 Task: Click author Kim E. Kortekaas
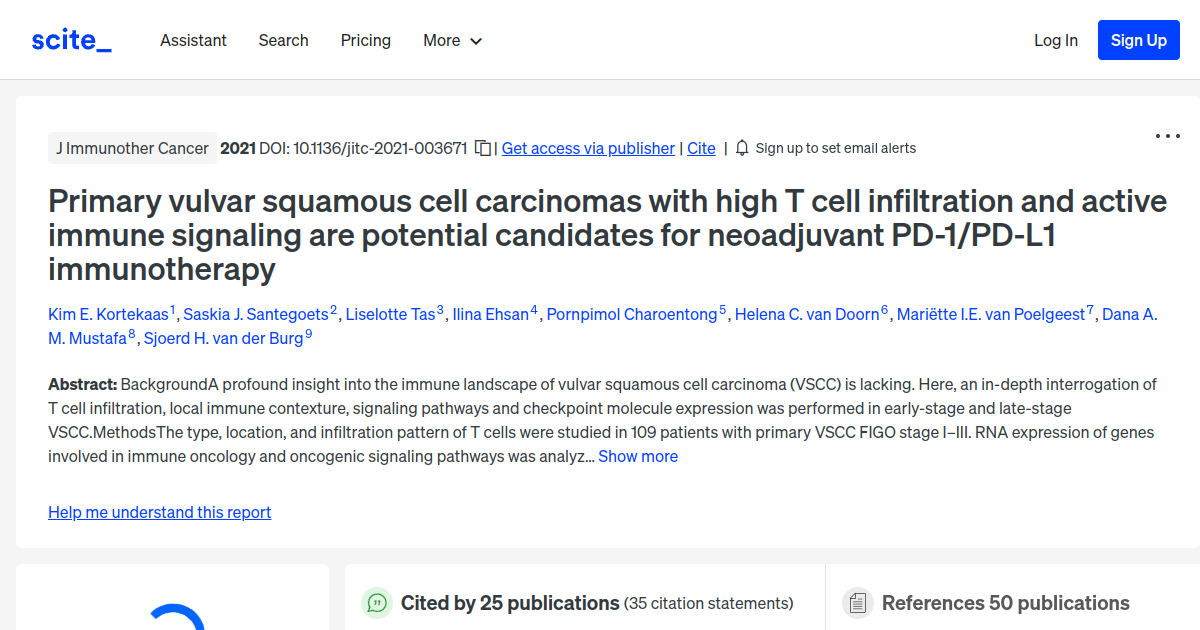pyautogui.click(x=108, y=313)
